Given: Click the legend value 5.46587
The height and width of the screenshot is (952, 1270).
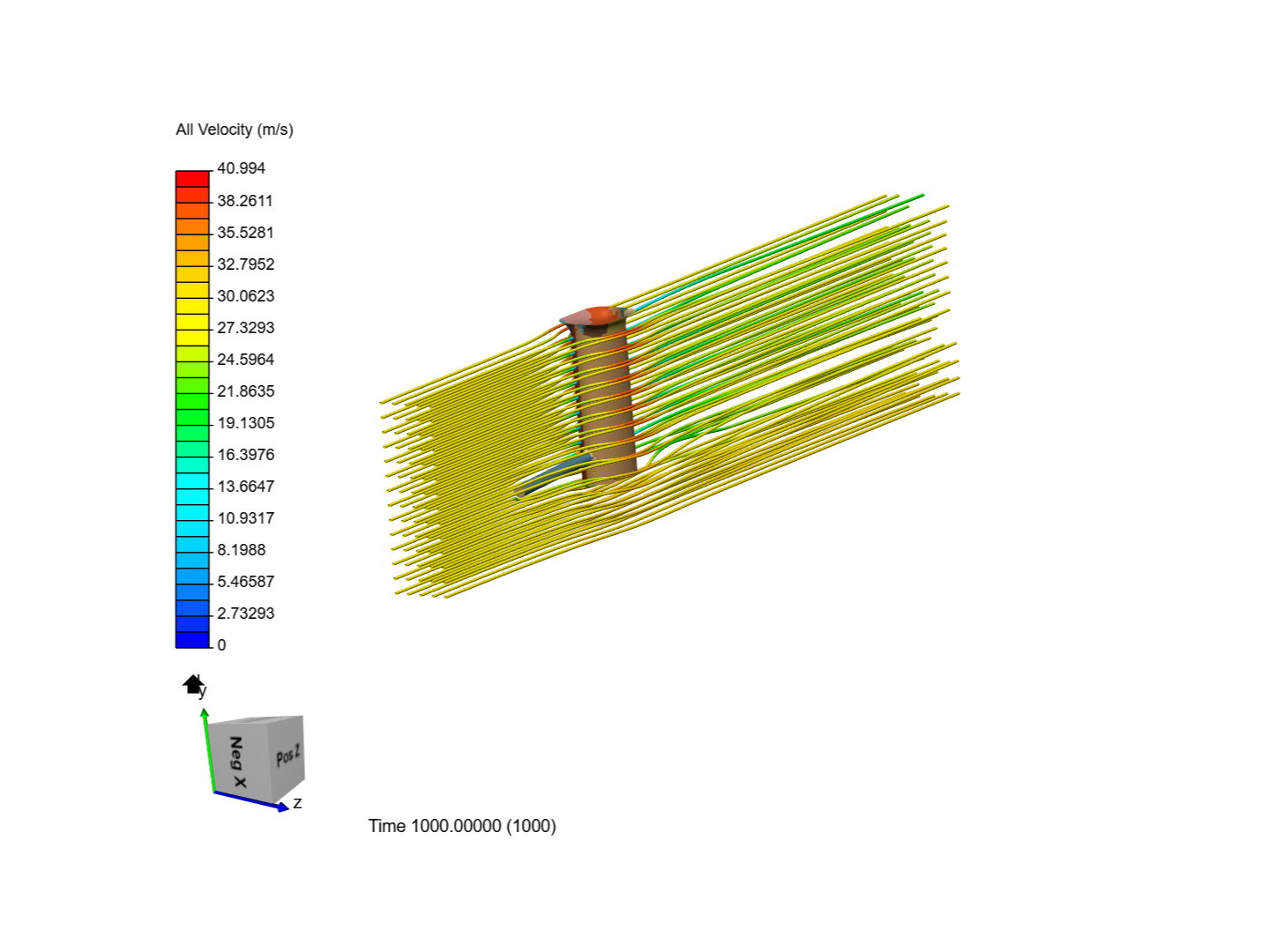Looking at the screenshot, I should point(245,582).
